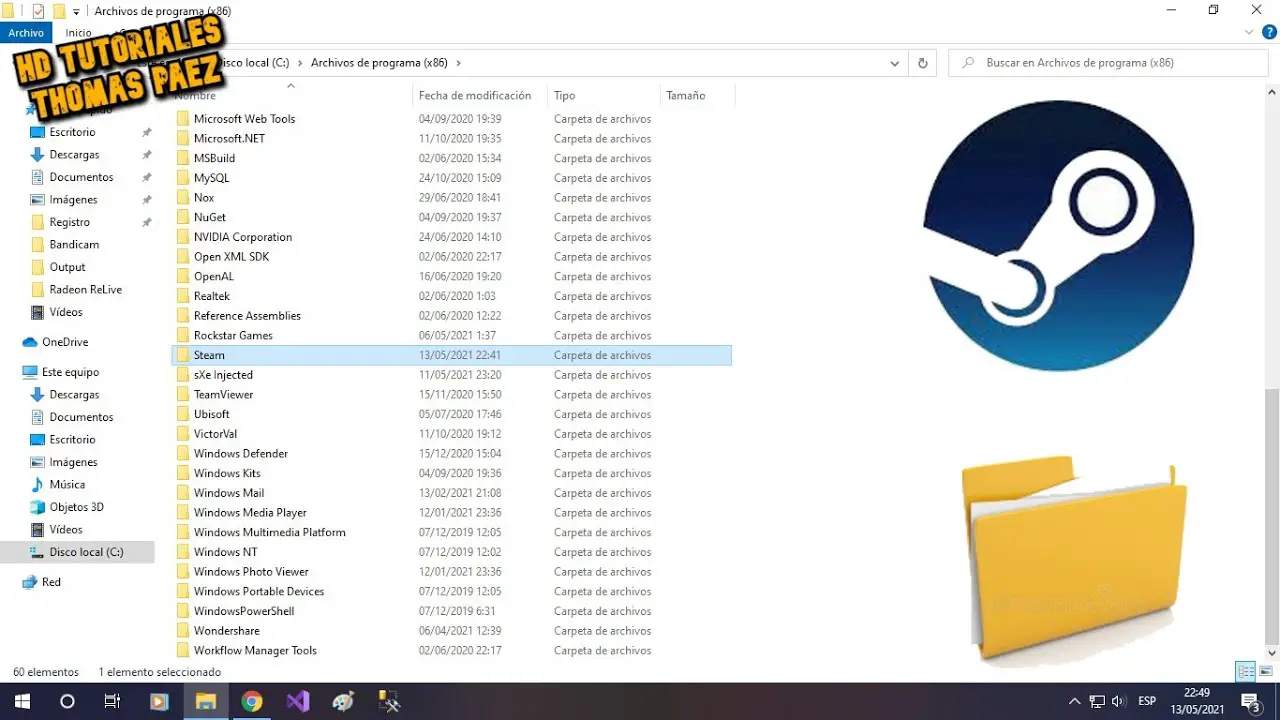
Task: Click the OneDrive cloud icon
Action: point(30,342)
